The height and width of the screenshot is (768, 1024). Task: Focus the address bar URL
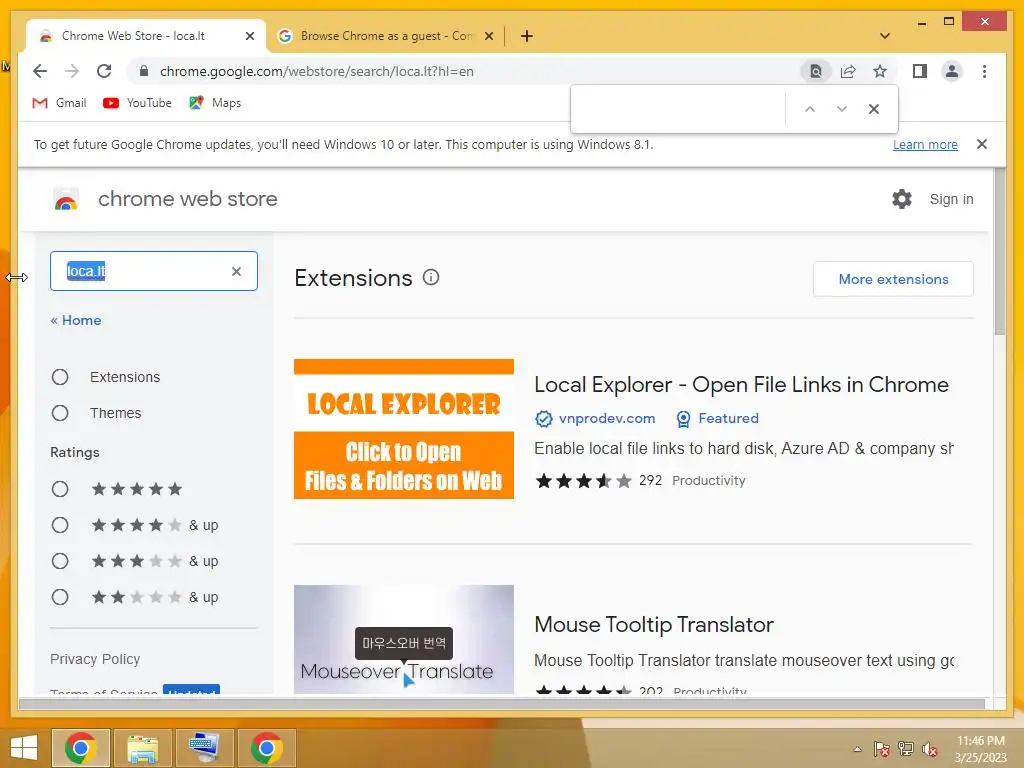(317, 71)
